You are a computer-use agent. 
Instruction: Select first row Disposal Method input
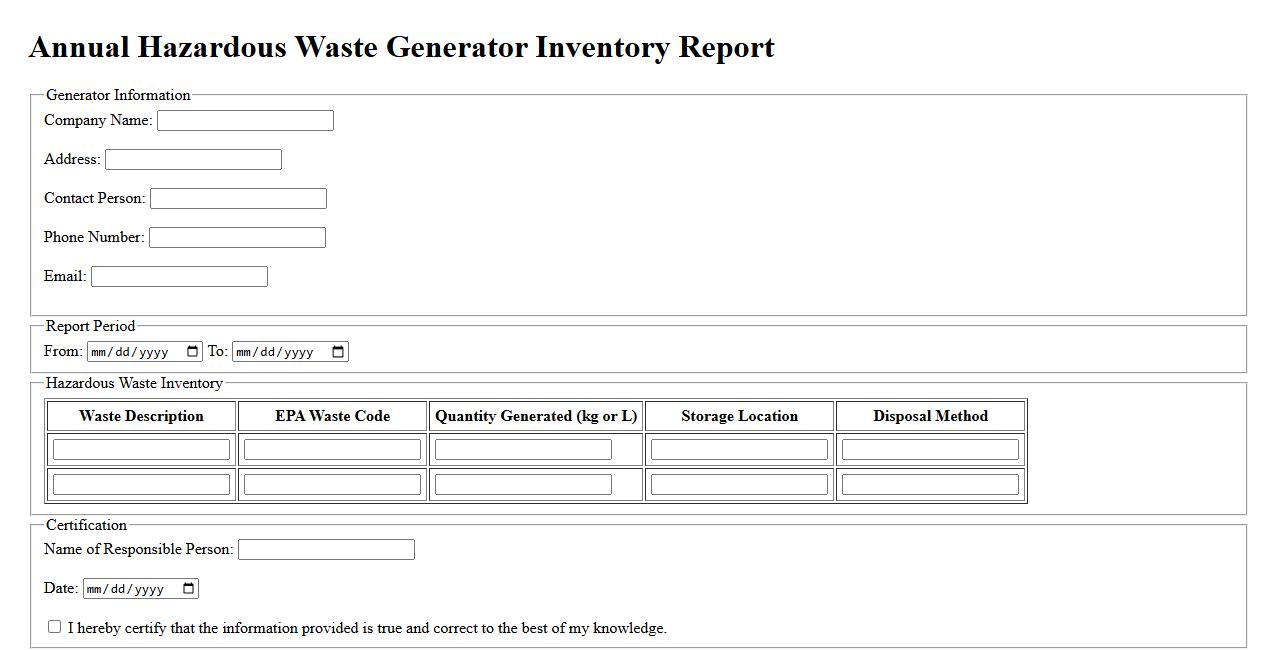coord(930,450)
